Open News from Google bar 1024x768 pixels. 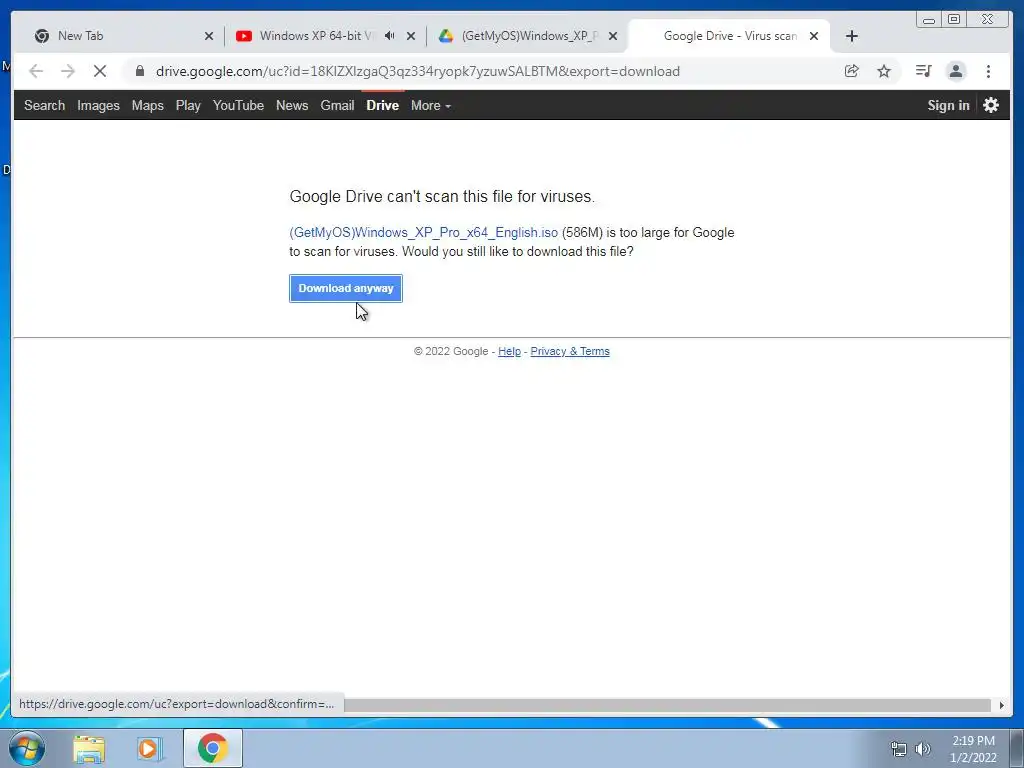coord(292,105)
